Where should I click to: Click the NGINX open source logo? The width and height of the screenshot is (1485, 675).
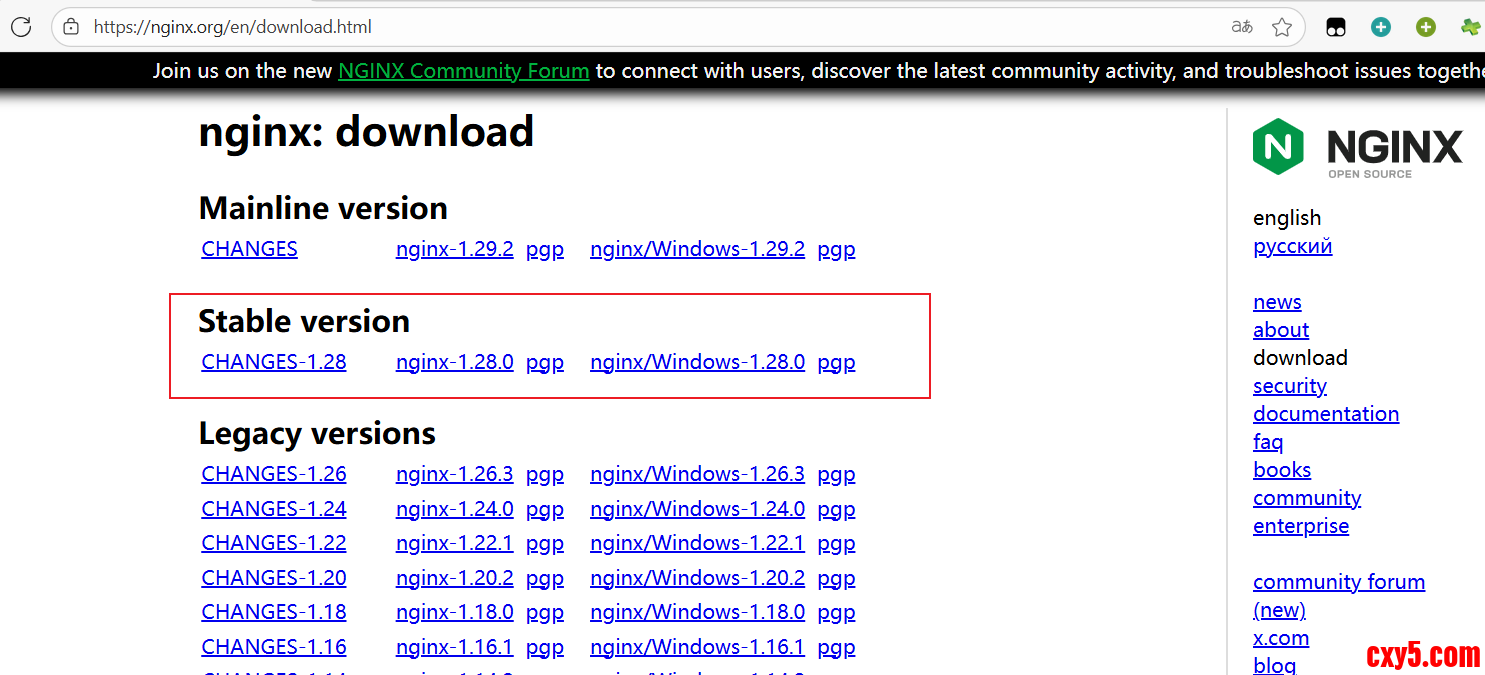1357,147
